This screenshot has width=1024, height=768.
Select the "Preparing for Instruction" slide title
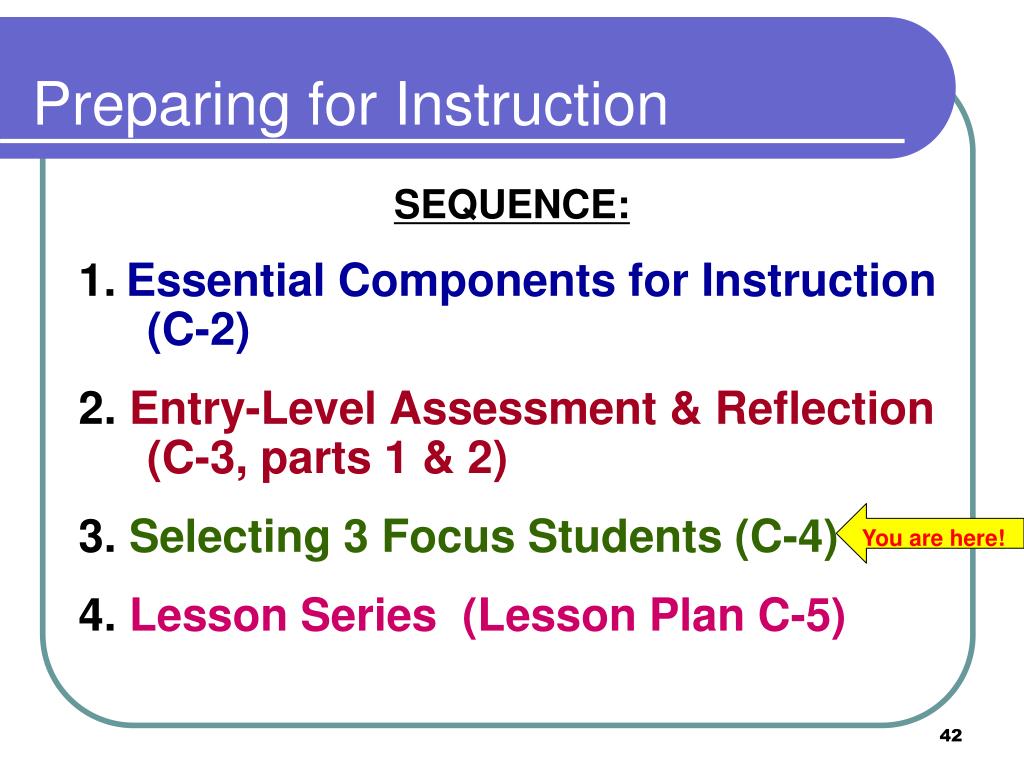(351, 105)
